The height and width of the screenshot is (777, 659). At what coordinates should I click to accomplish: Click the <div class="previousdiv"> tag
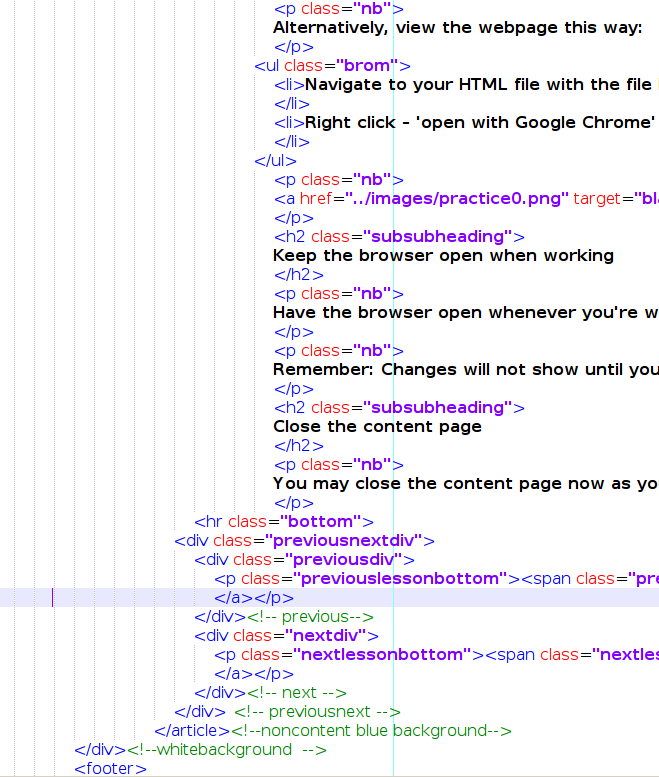click(x=305, y=560)
